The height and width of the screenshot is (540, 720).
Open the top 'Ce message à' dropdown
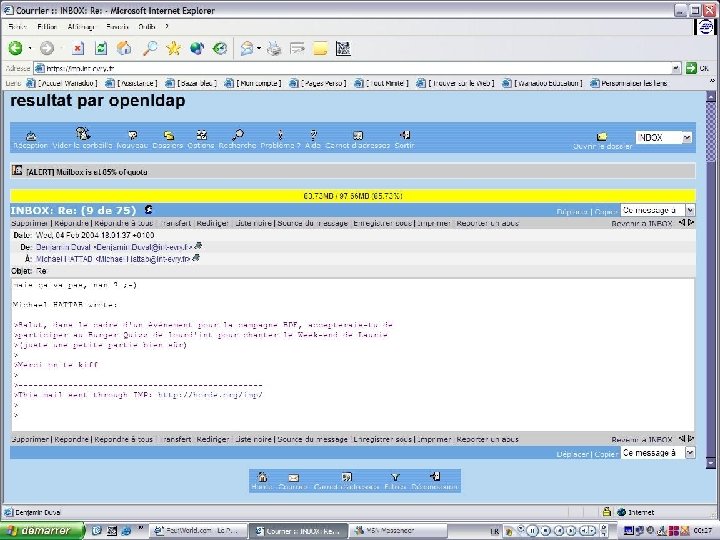[x=690, y=210]
